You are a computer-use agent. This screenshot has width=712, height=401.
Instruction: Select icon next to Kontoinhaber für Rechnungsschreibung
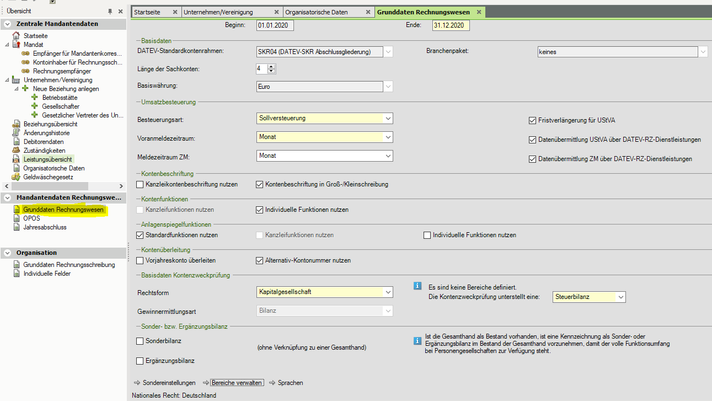[26, 62]
